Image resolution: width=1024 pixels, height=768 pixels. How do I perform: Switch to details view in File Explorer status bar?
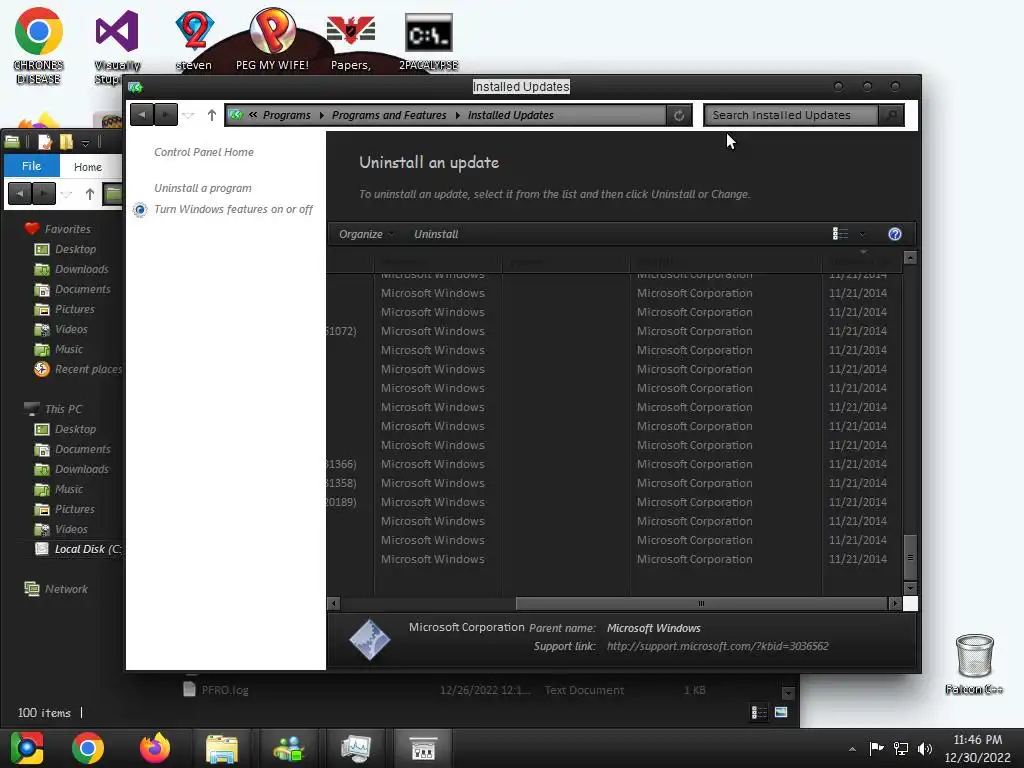[x=759, y=712]
